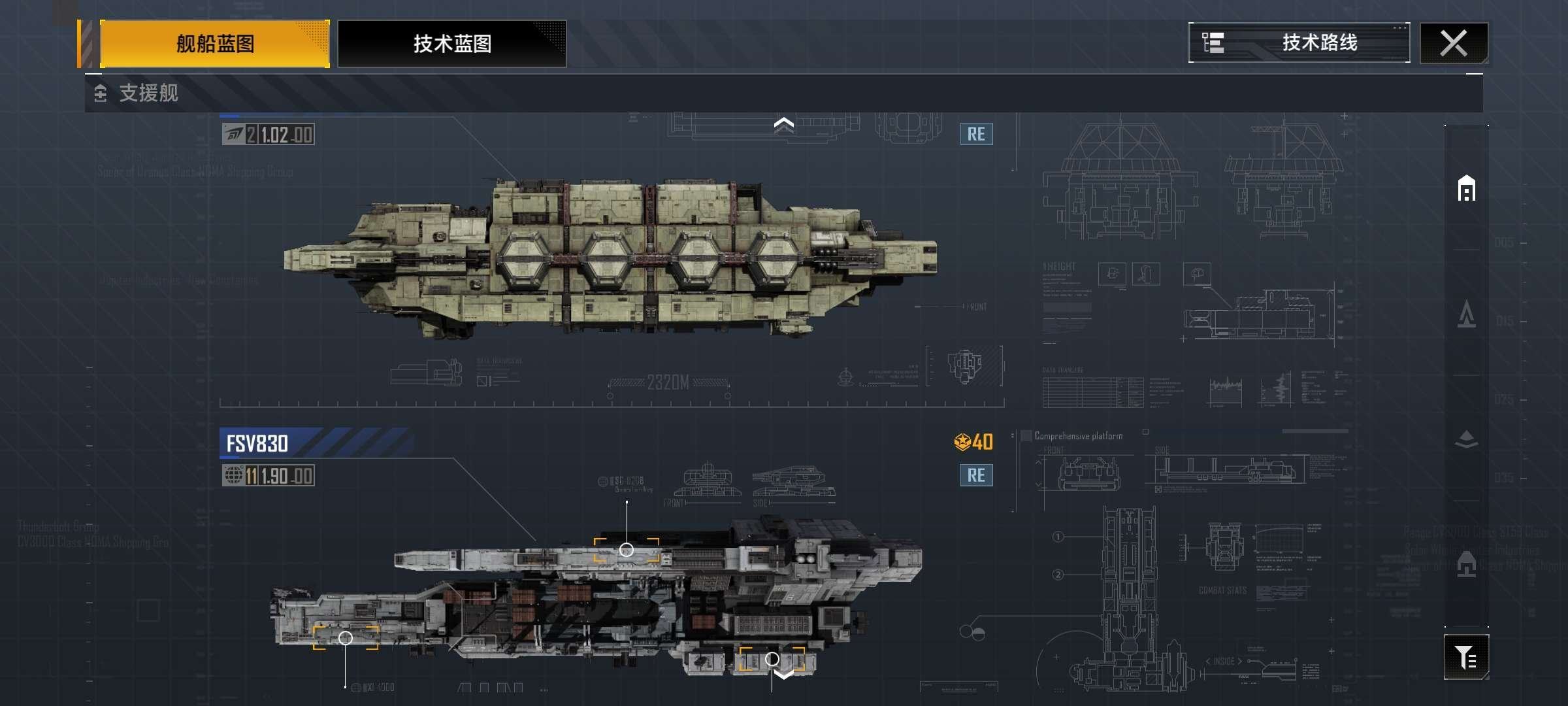
Task: Toggle the bow module marker on FSV830
Action: pos(346,638)
